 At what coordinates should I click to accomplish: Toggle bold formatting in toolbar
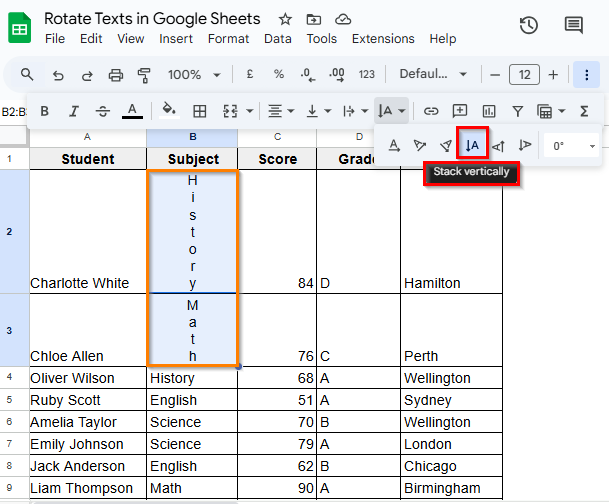point(44,111)
